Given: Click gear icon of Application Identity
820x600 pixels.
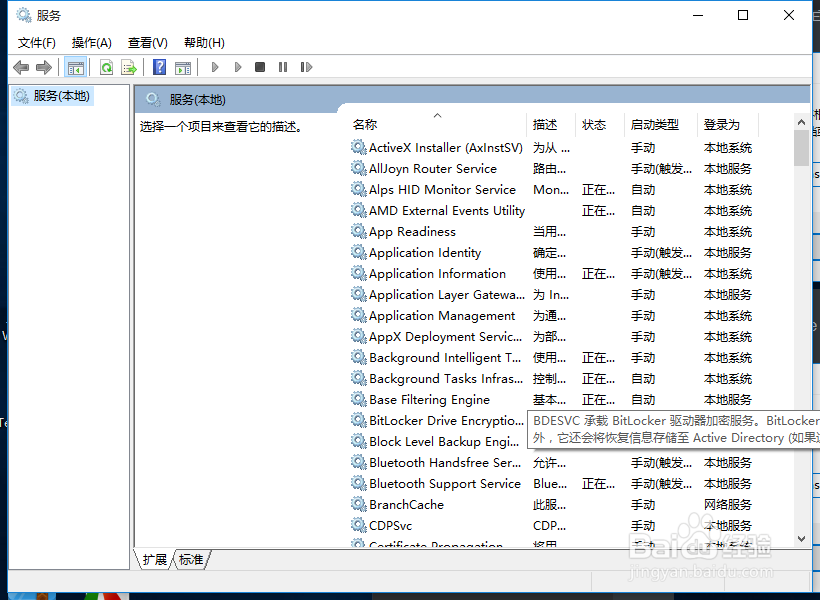Looking at the screenshot, I should point(358,252).
